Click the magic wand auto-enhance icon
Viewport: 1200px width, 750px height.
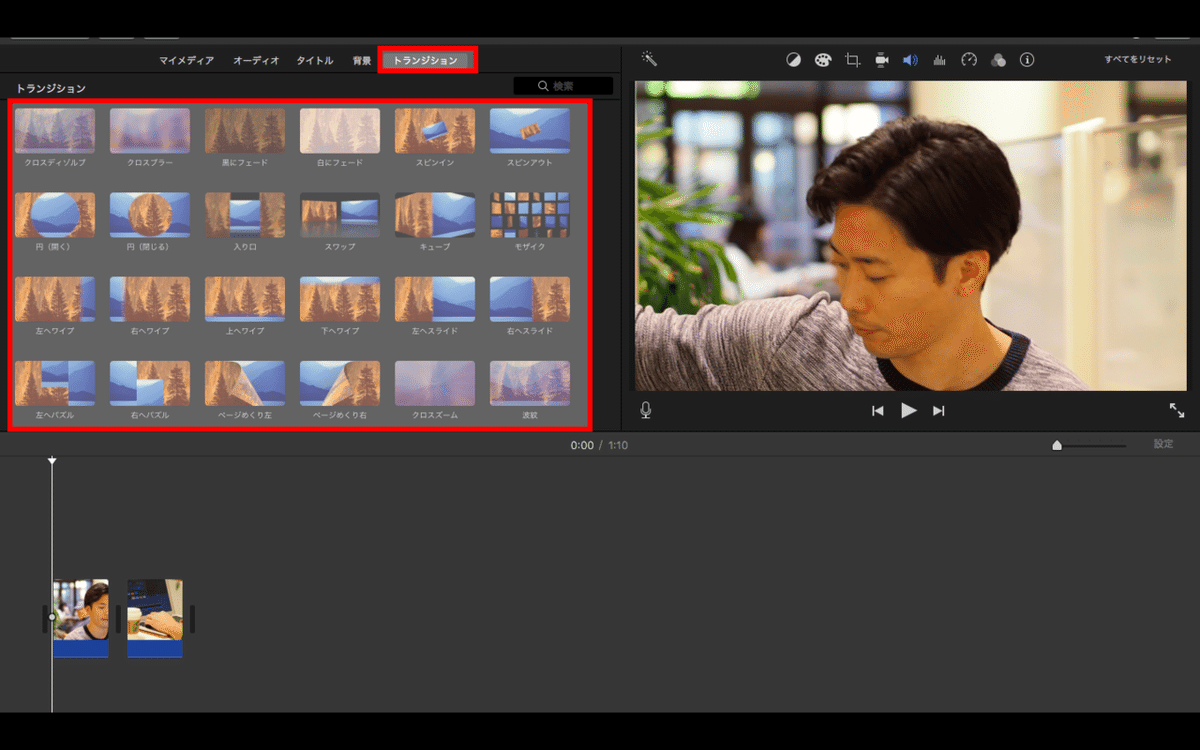(x=649, y=60)
